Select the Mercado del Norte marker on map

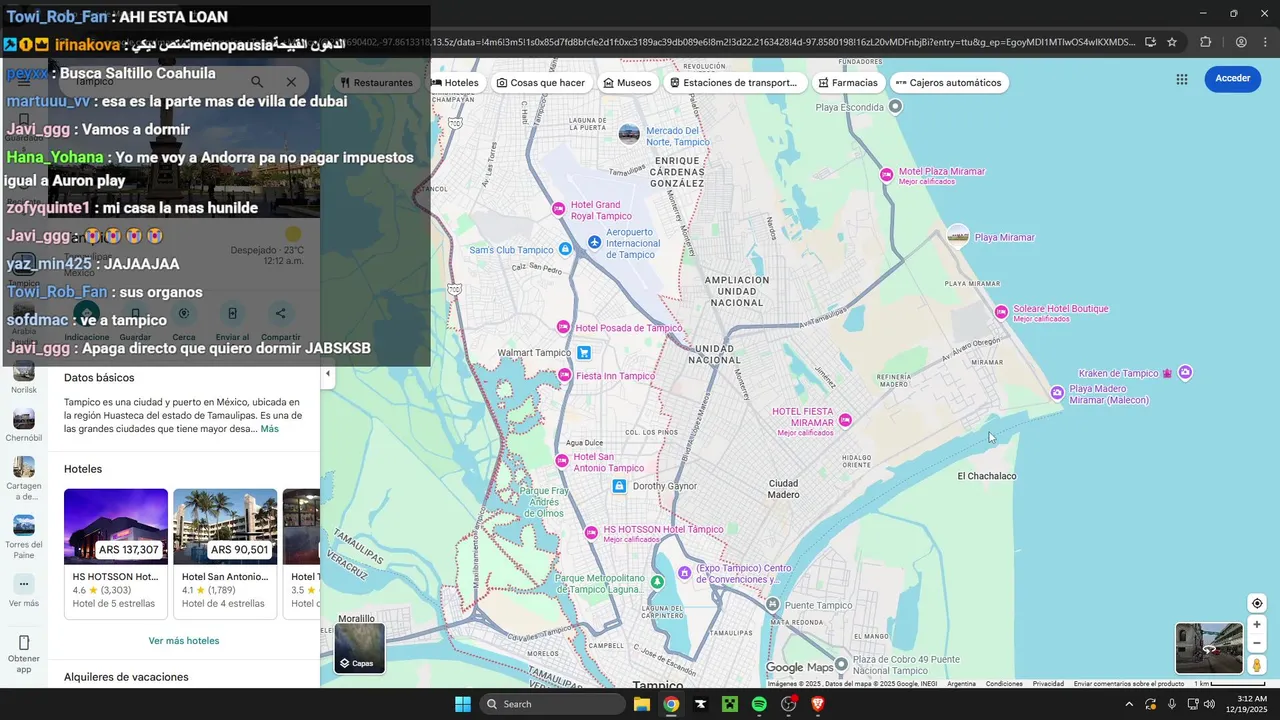click(629, 134)
